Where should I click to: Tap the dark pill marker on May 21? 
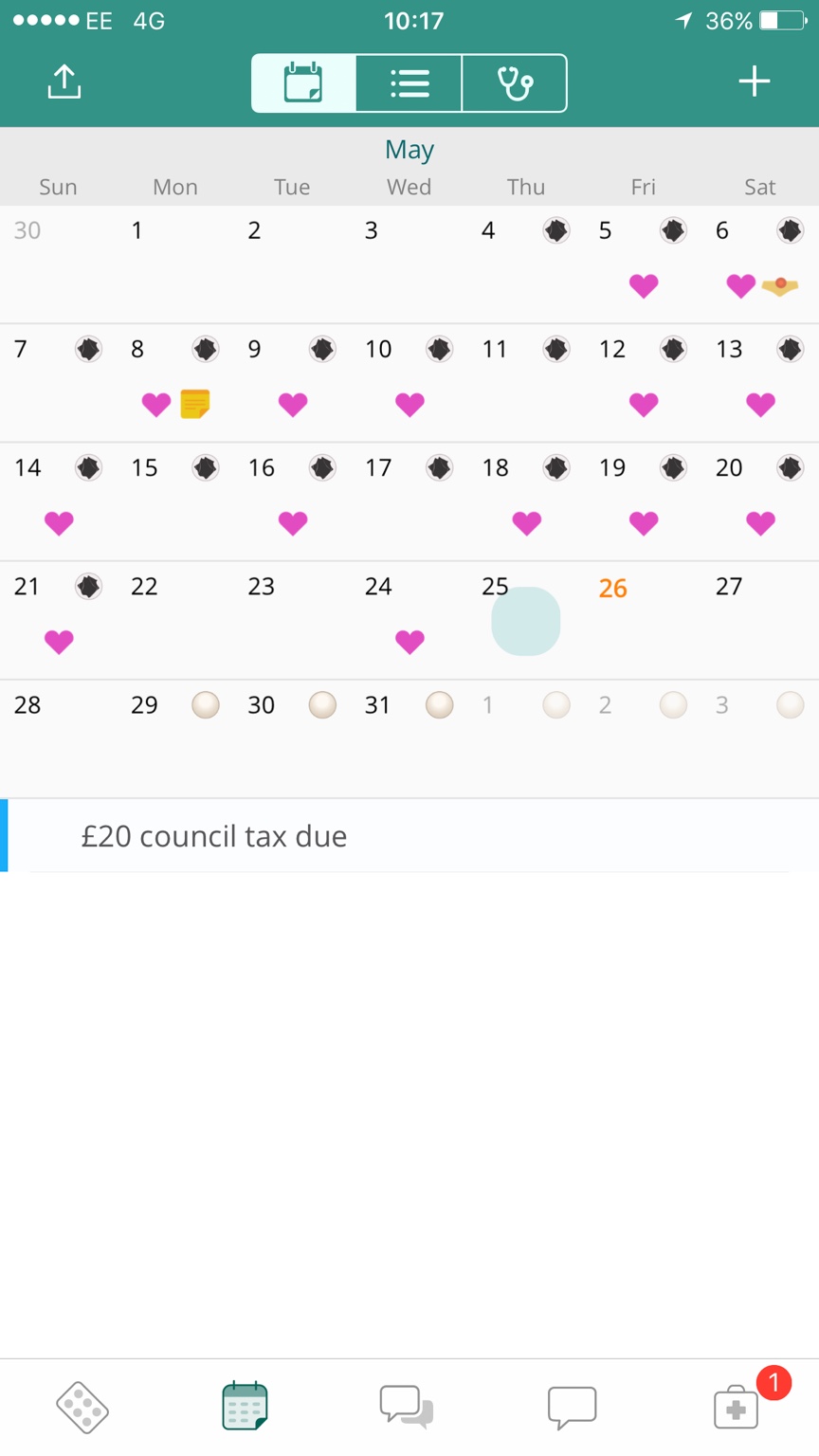point(88,587)
